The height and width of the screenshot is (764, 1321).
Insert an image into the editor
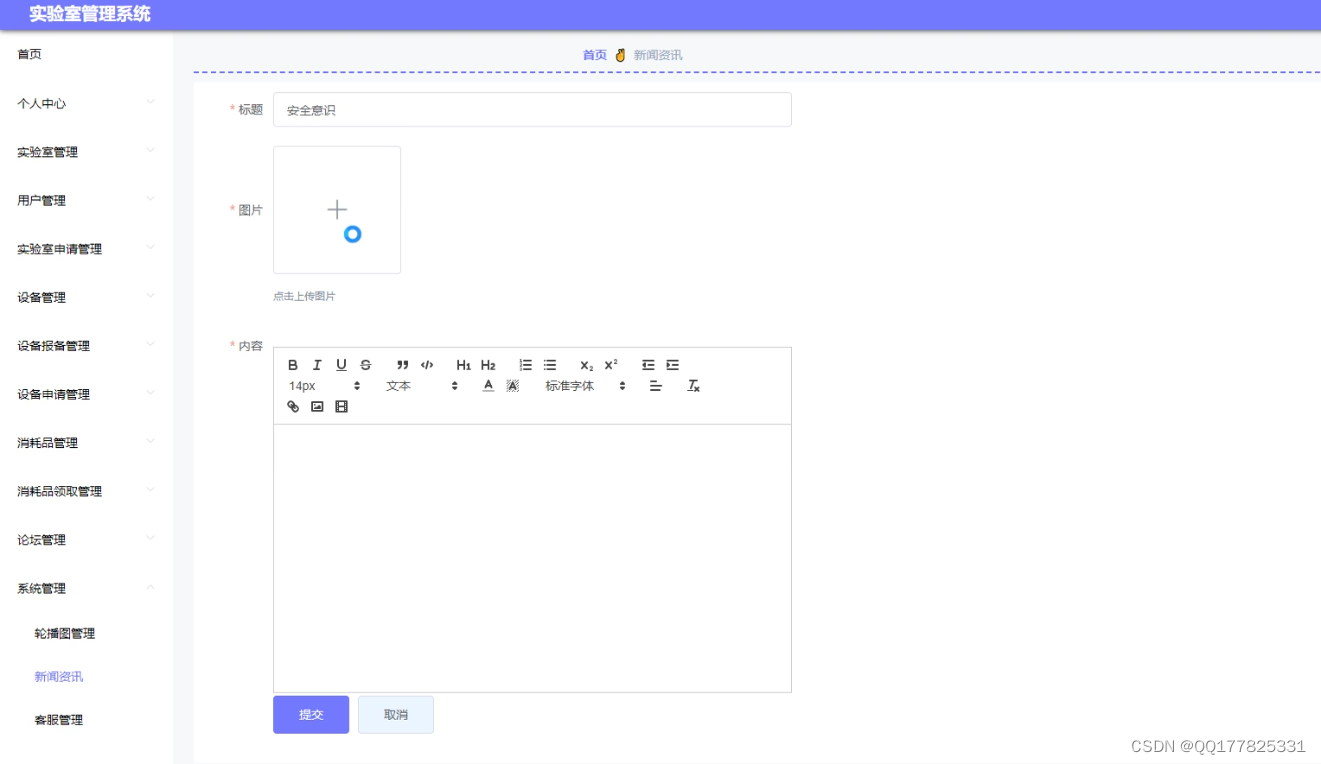pyautogui.click(x=317, y=407)
